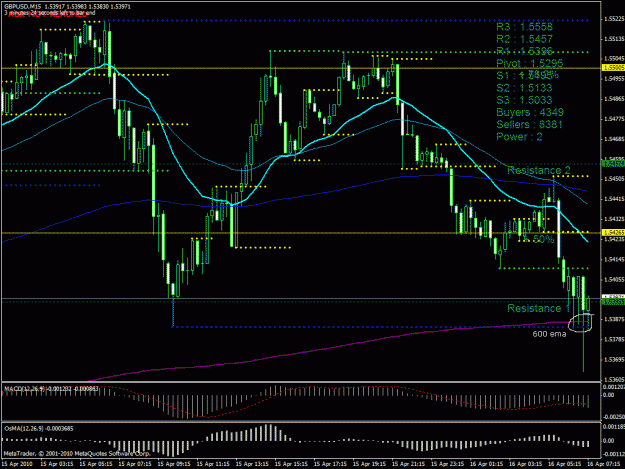
Task: Click the 15 Apr 05:15 time label
Action: (x=96, y=464)
